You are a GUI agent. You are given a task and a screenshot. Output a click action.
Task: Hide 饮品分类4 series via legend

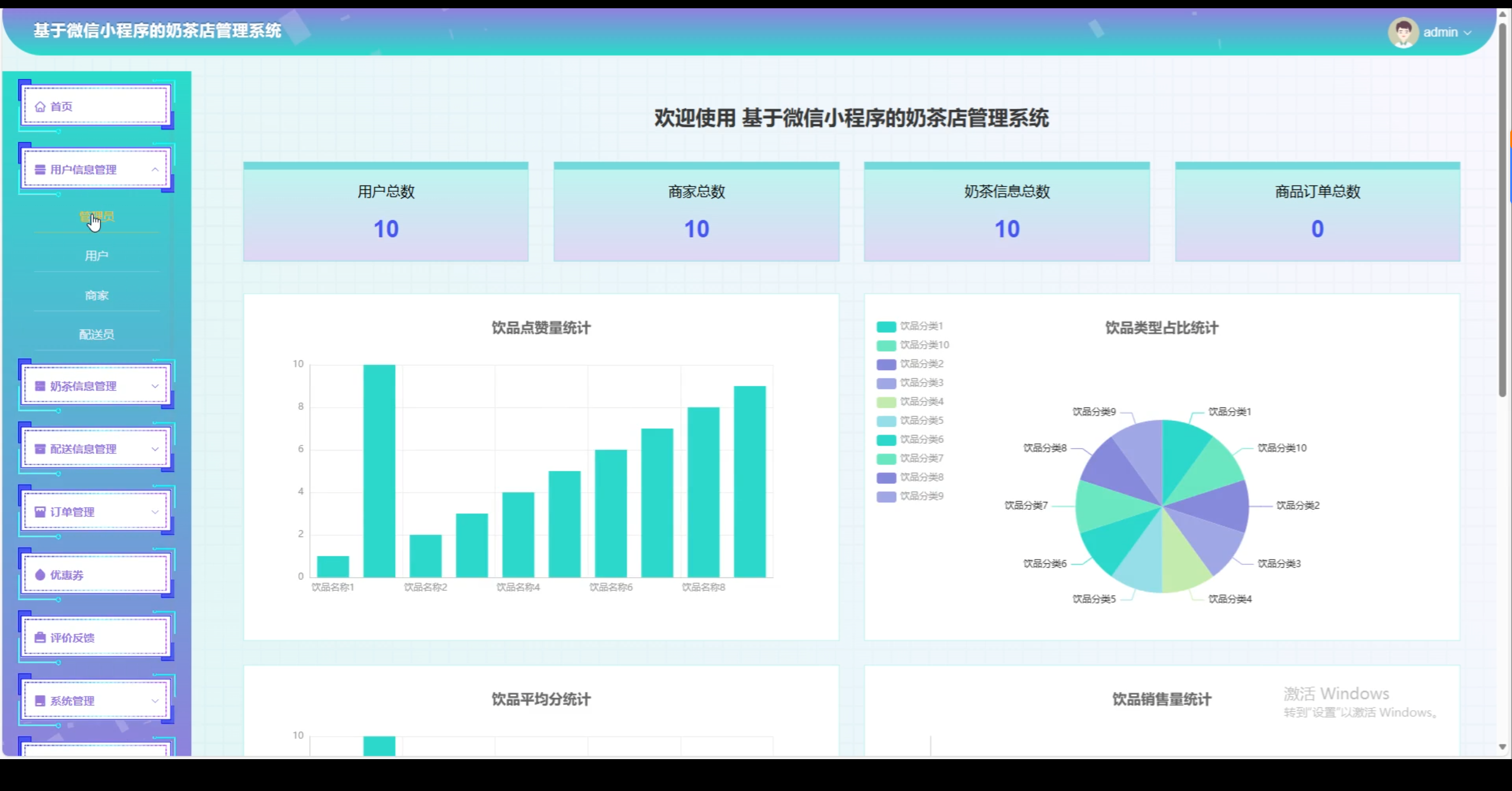pos(921,402)
